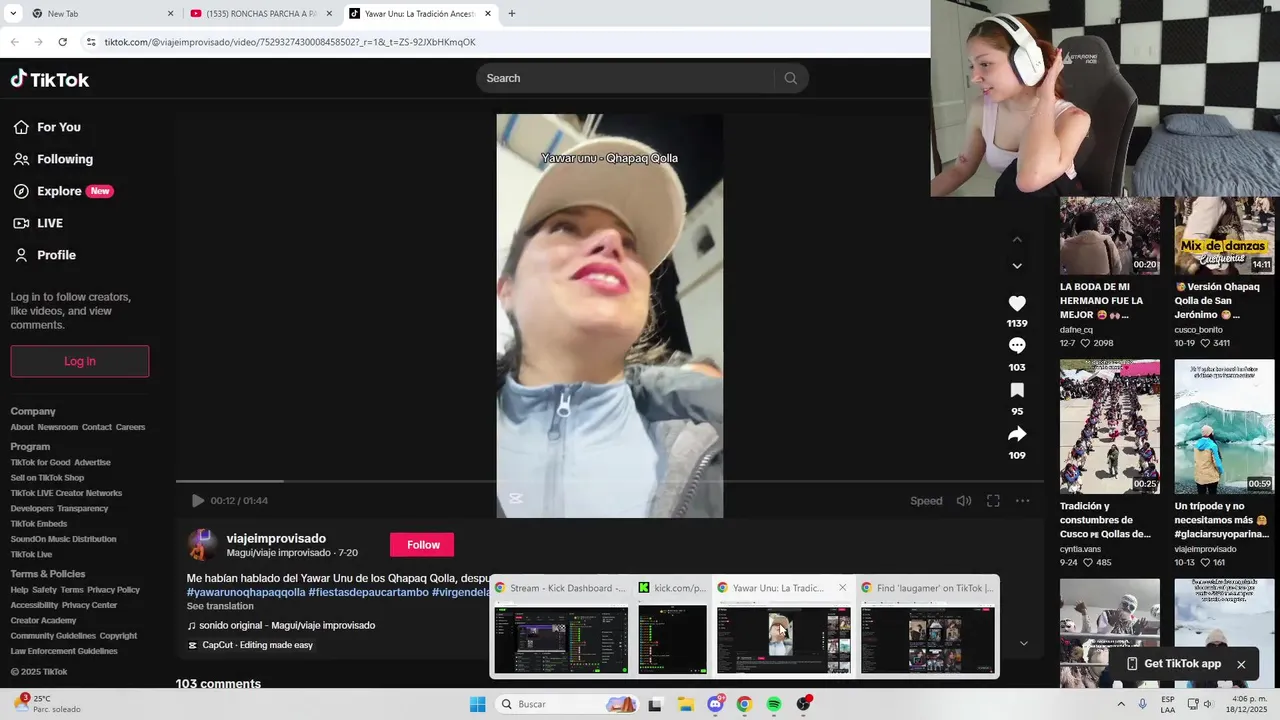Open comments via speech bubble icon
1280x720 pixels.
point(1017,345)
